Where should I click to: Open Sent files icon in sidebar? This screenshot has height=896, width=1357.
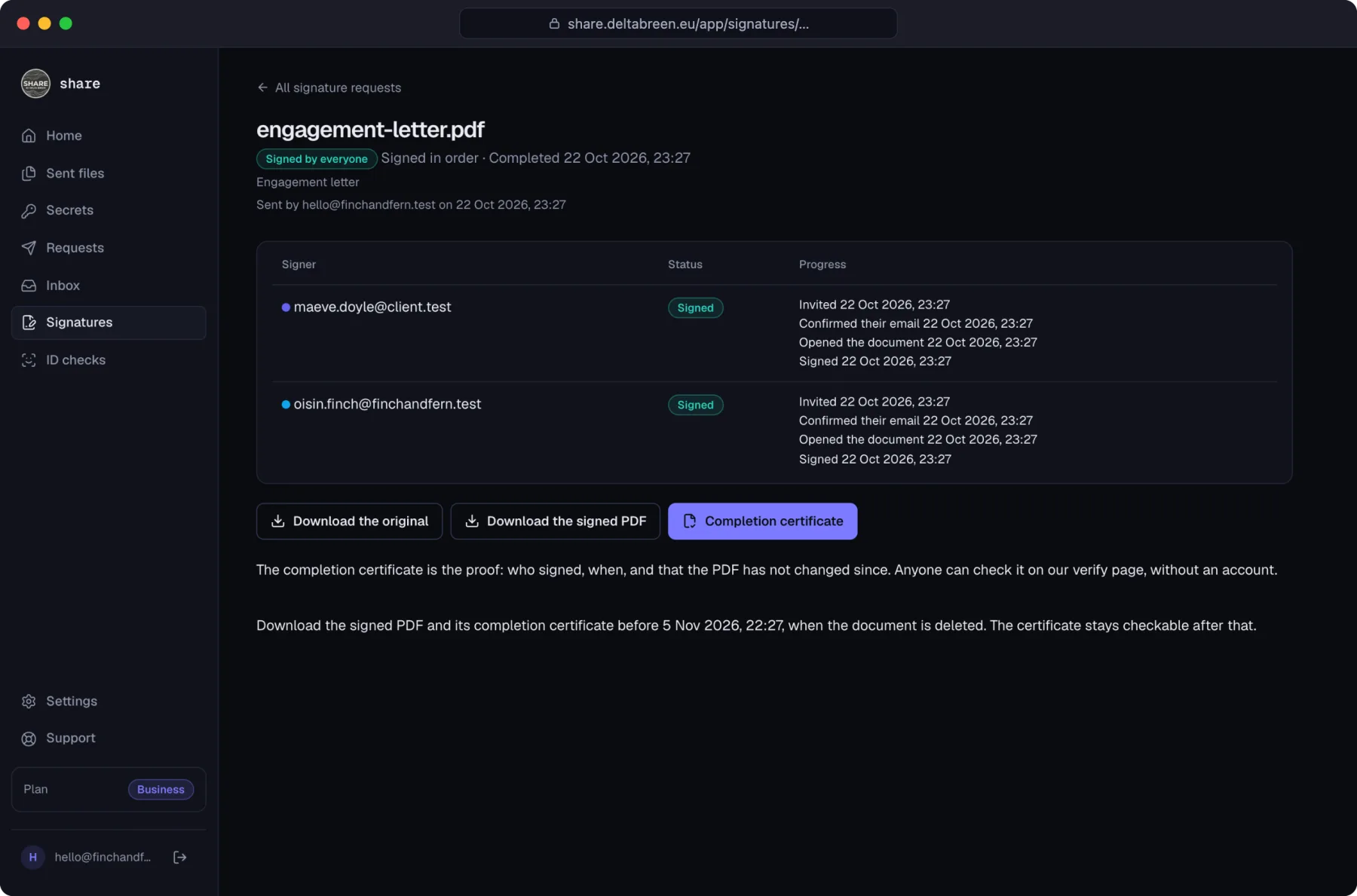[29, 173]
